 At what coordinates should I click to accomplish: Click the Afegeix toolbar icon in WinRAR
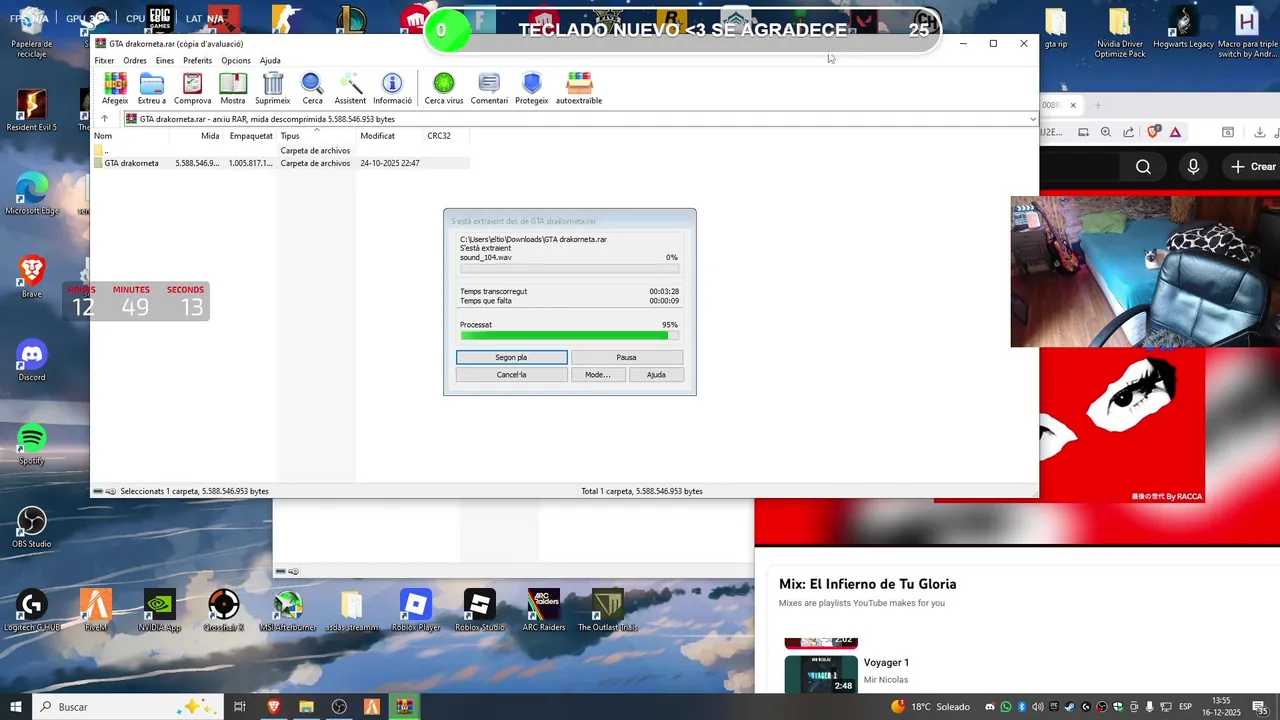pos(115,89)
